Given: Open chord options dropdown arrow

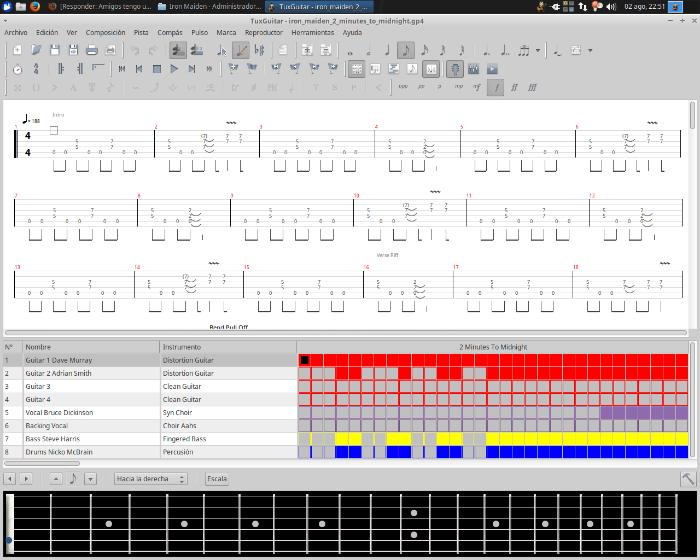Looking at the screenshot, I should click(590, 50).
